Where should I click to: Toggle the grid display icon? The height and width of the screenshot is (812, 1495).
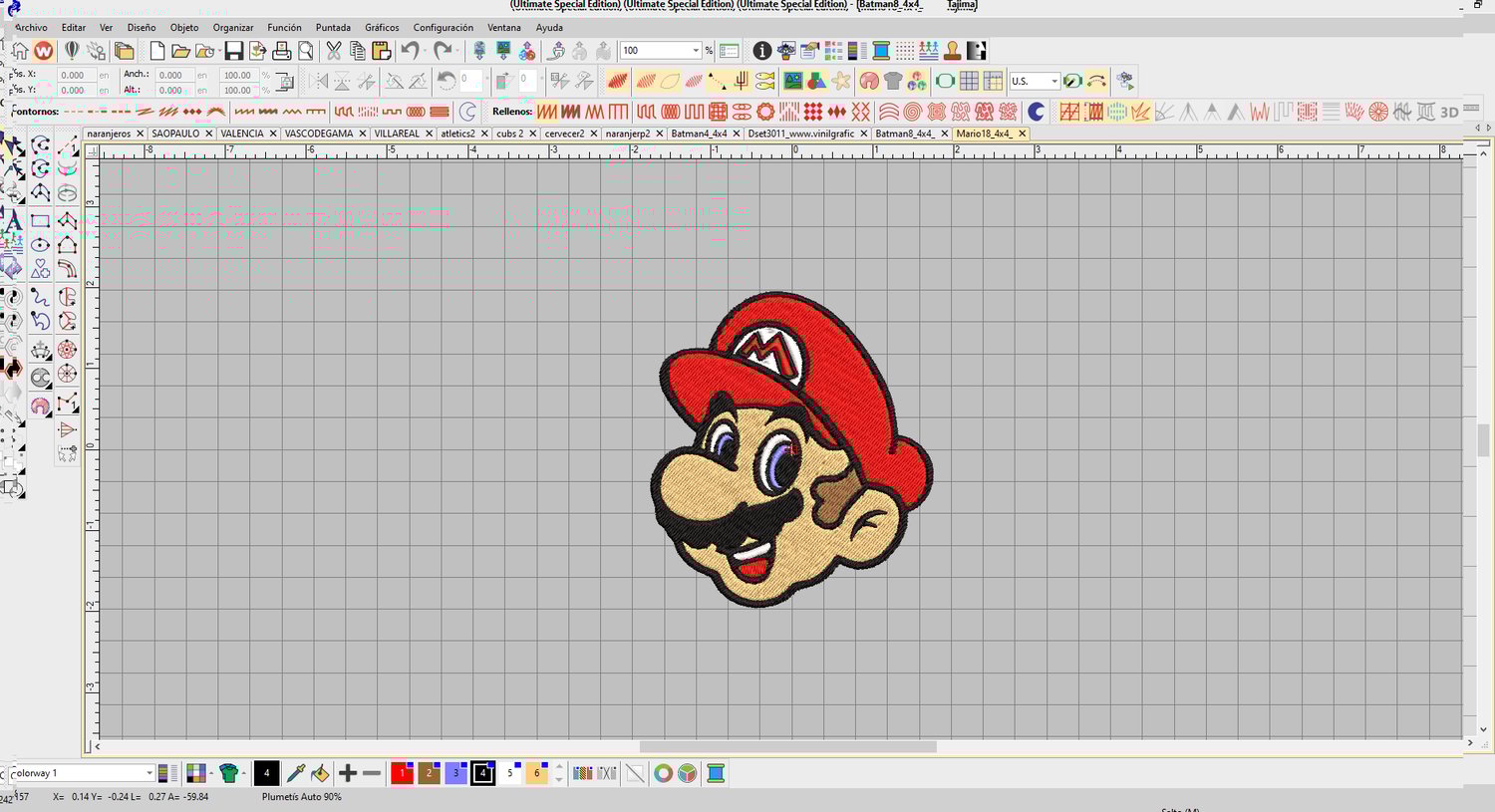pyautogui.click(x=969, y=81)
